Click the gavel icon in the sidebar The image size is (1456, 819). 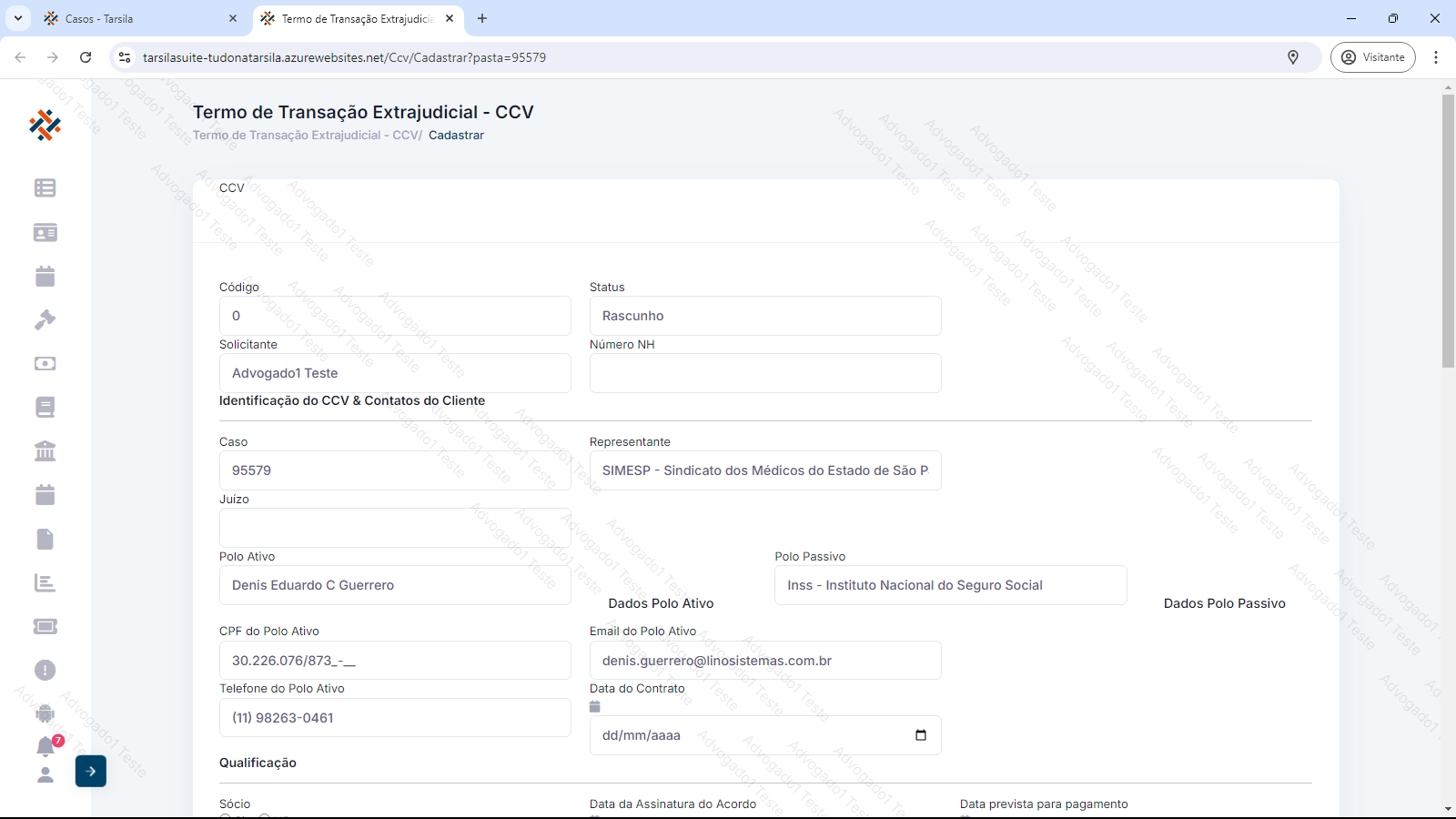[x=45, y=320]
